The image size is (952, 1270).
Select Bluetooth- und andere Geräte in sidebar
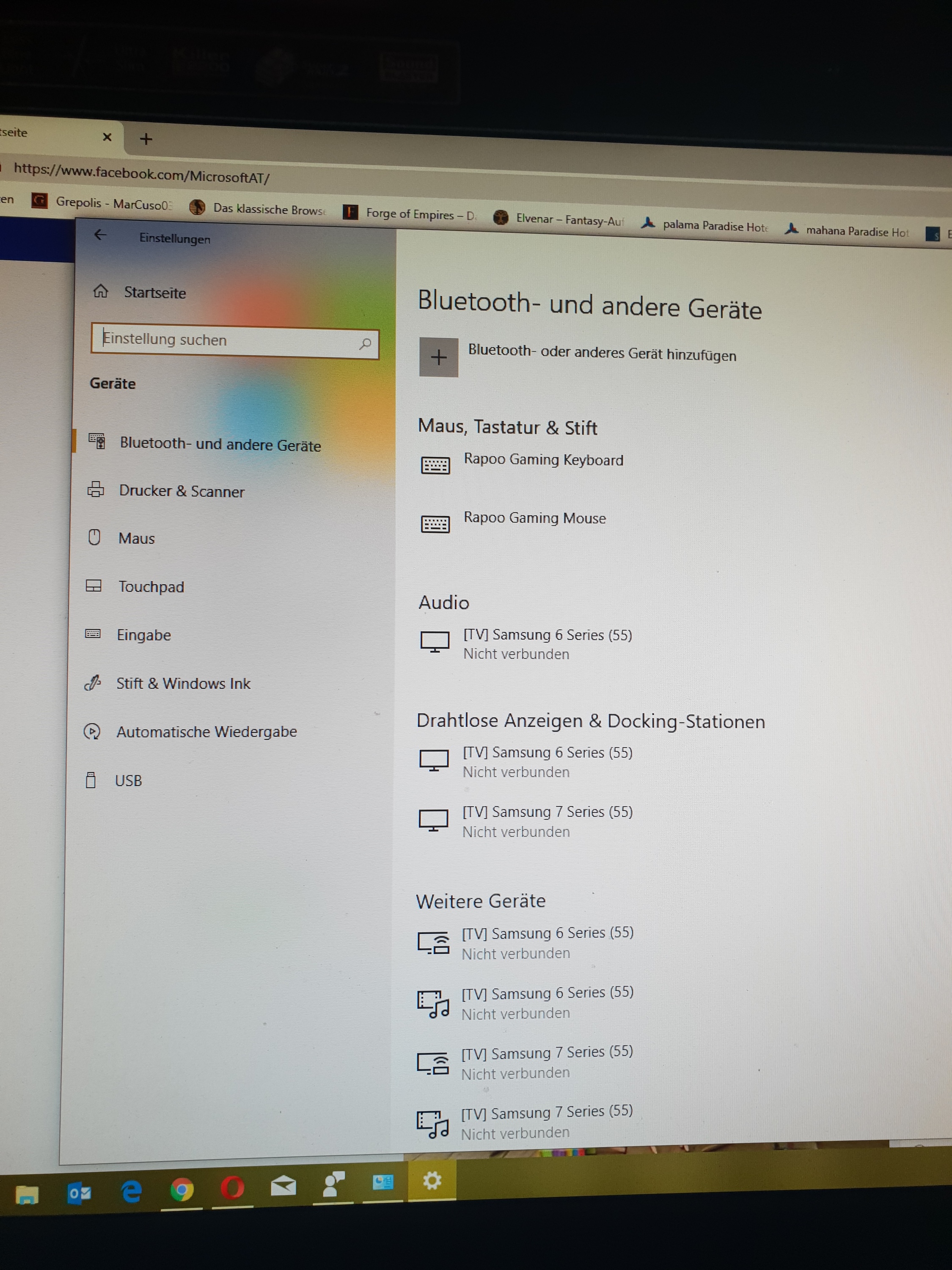click(220, 444)
